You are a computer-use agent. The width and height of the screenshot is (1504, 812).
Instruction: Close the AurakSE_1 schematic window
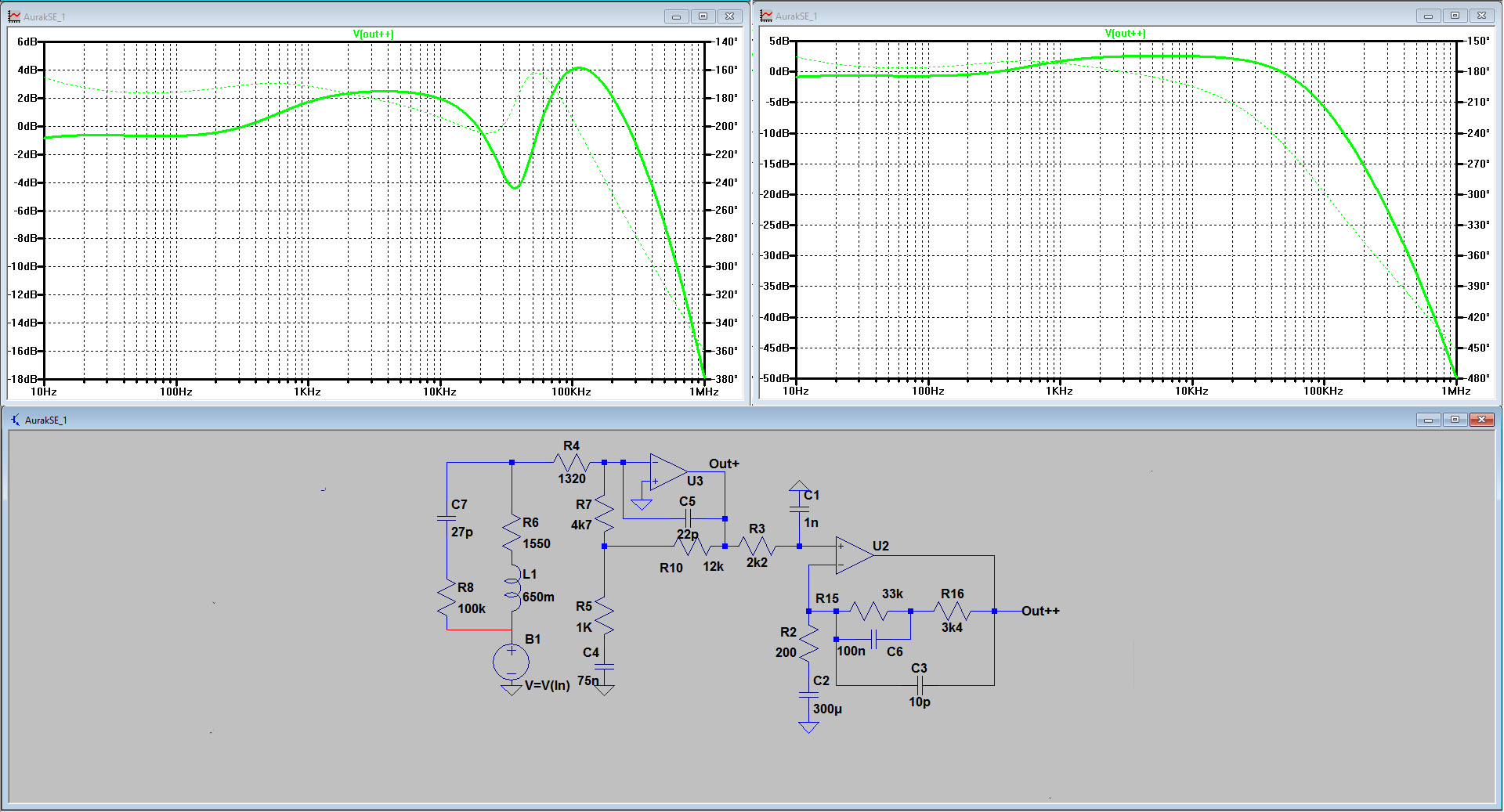coord(1481,420)
